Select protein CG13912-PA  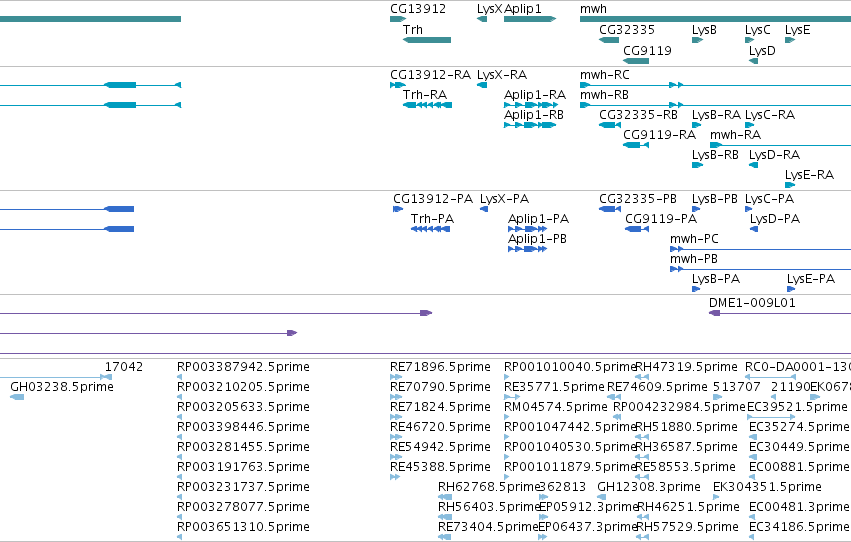point(433,199)
